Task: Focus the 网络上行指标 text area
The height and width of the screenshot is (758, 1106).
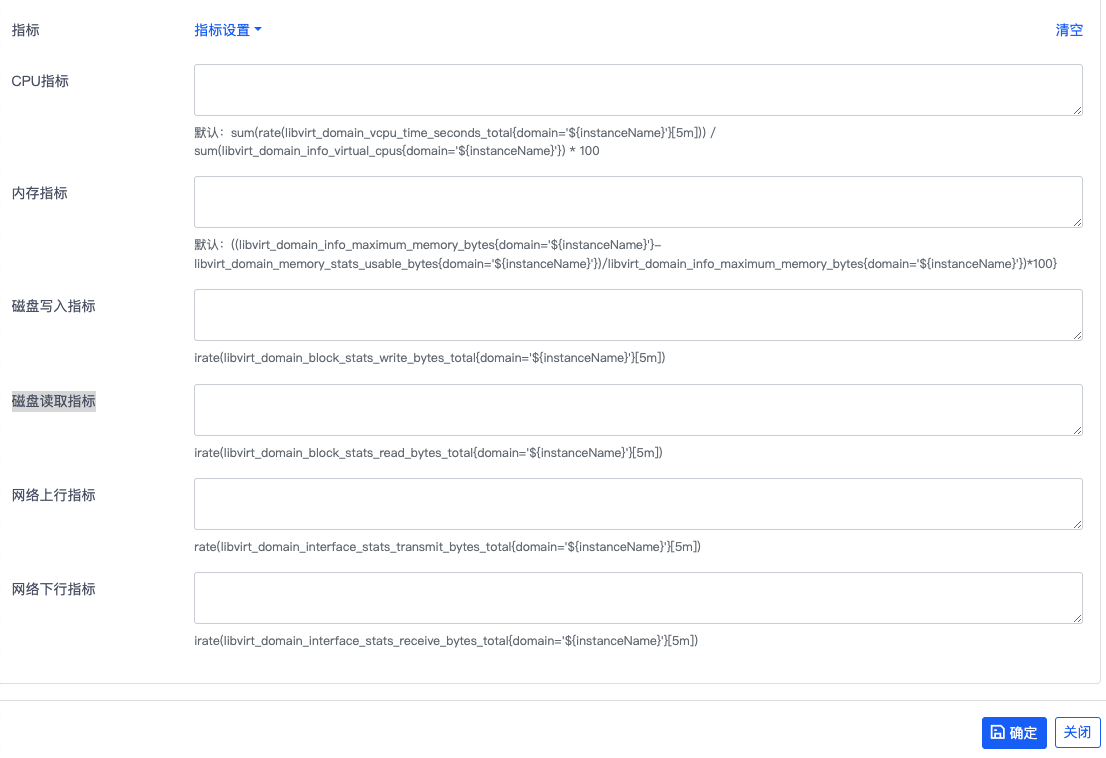Action: pos(638,504)
